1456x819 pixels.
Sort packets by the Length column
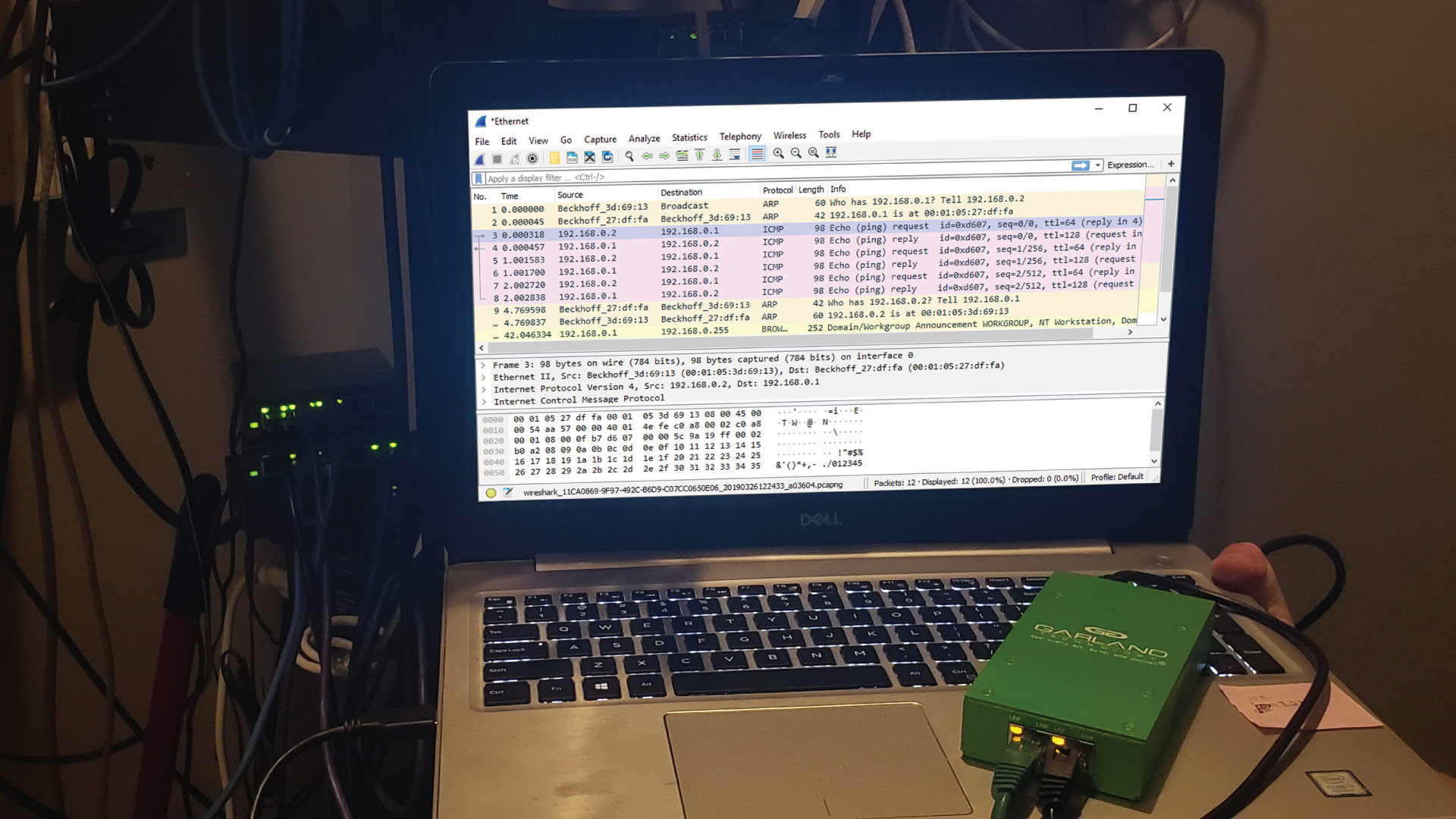tap(811, 190)
